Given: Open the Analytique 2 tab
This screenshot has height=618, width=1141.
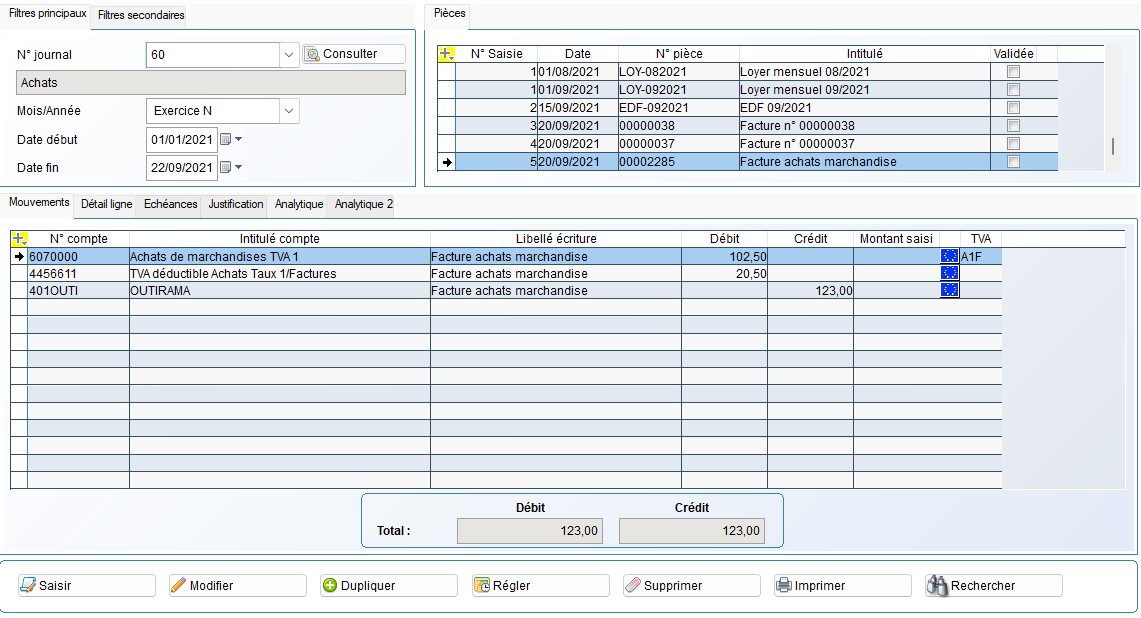Looking at the screenshot, I should [363, 205].
